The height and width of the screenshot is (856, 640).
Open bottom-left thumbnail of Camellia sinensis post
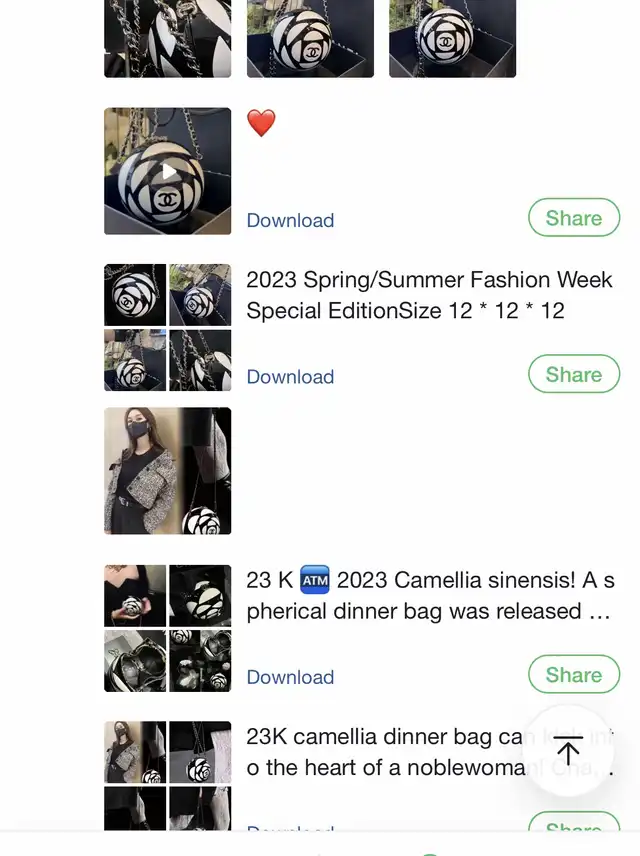[135, 661]
